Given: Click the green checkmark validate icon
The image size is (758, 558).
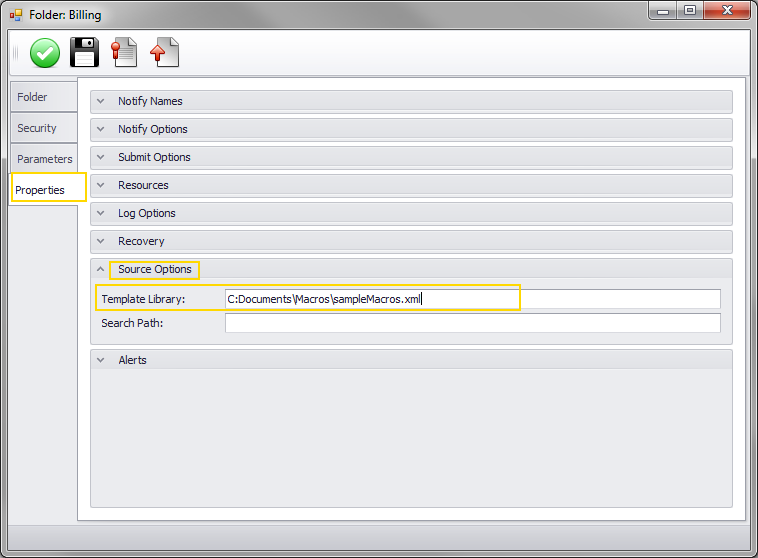Looking at the screenshot, I should point(45,53).
